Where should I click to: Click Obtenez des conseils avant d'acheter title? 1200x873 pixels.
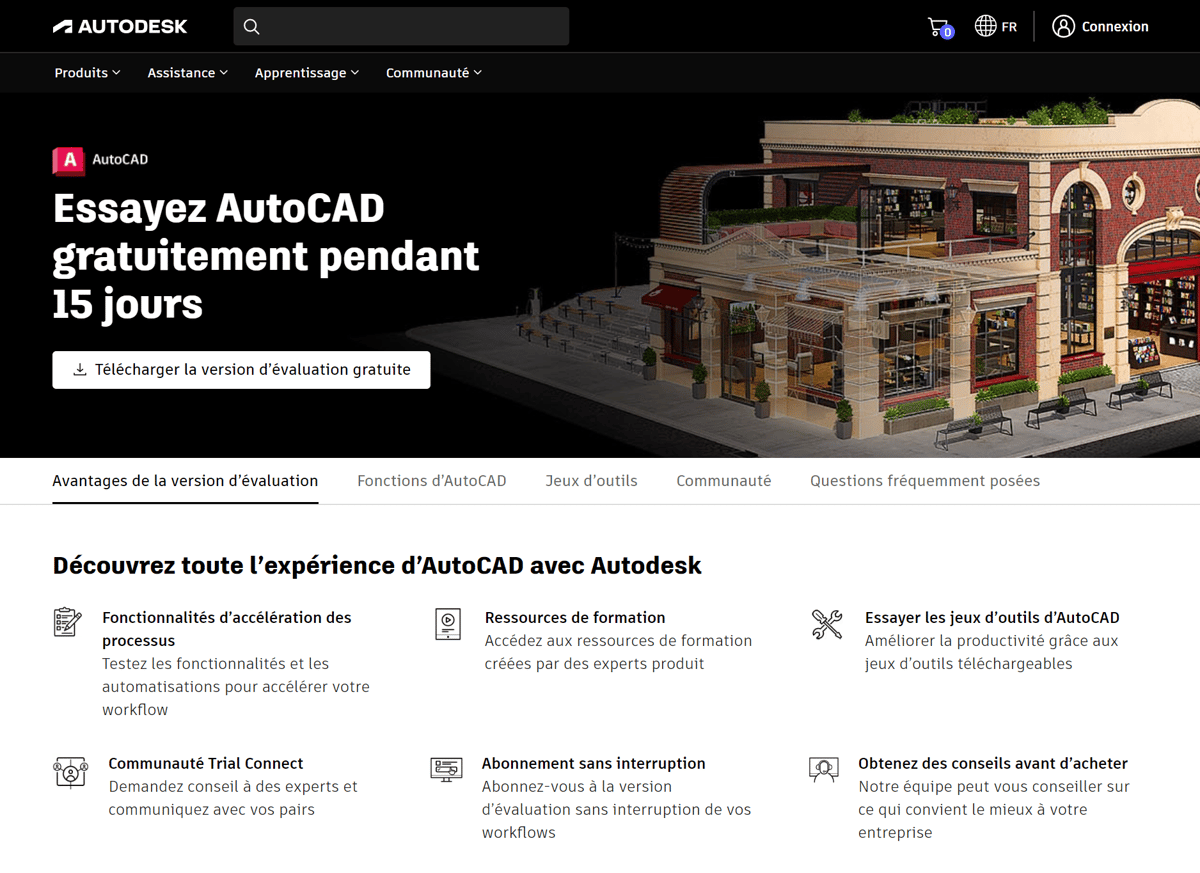tap(993, 764)
